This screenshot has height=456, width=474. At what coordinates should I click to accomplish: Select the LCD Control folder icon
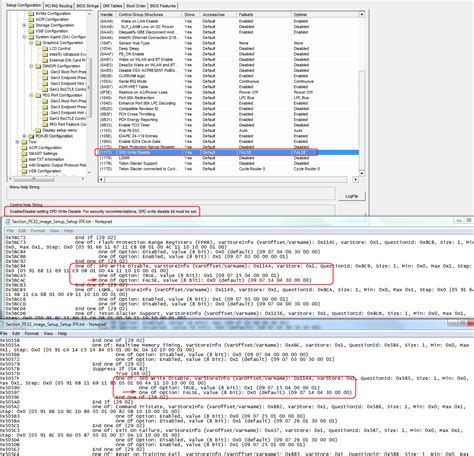[45, 49]
